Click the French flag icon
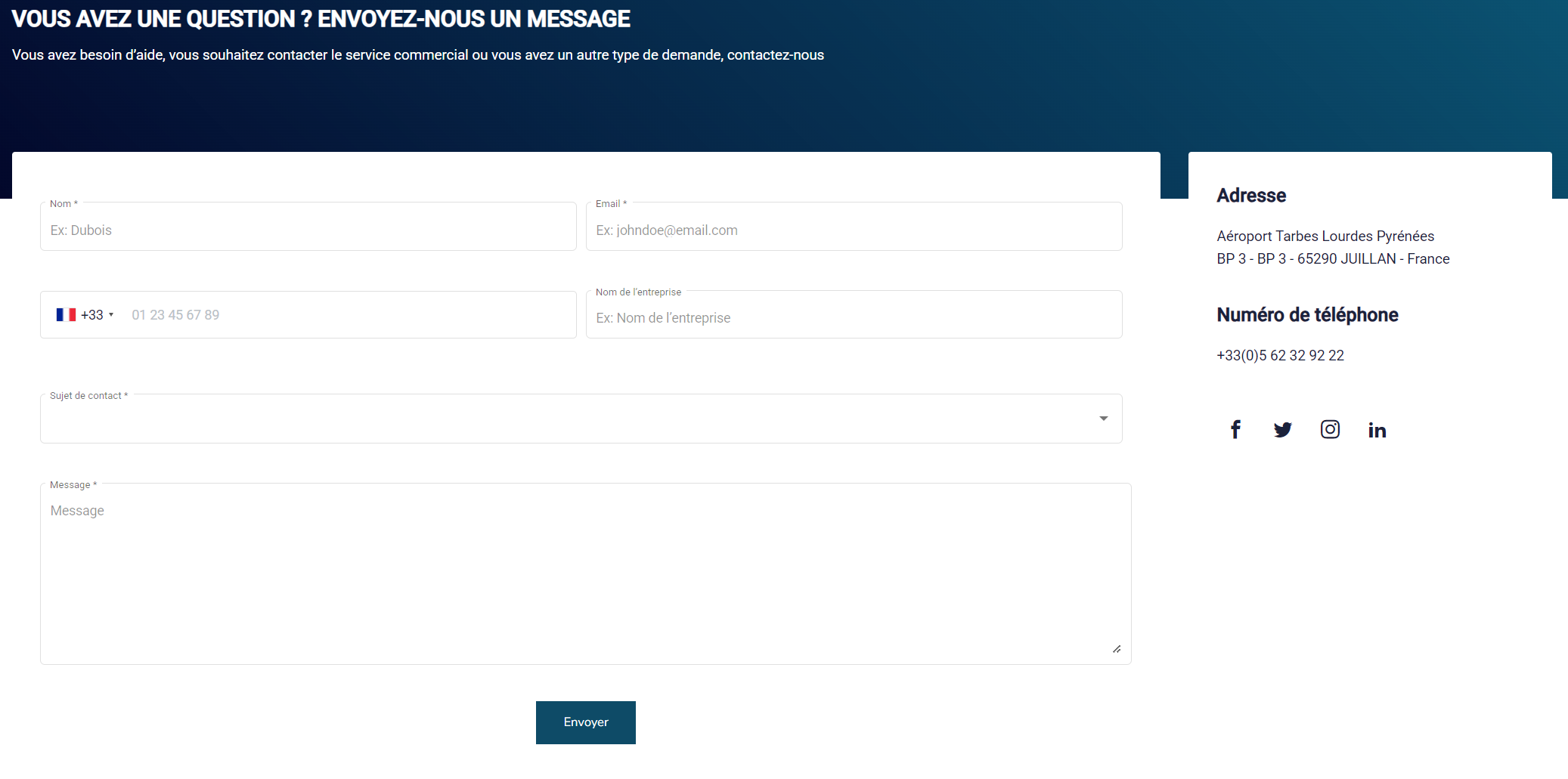 [66, 315]
